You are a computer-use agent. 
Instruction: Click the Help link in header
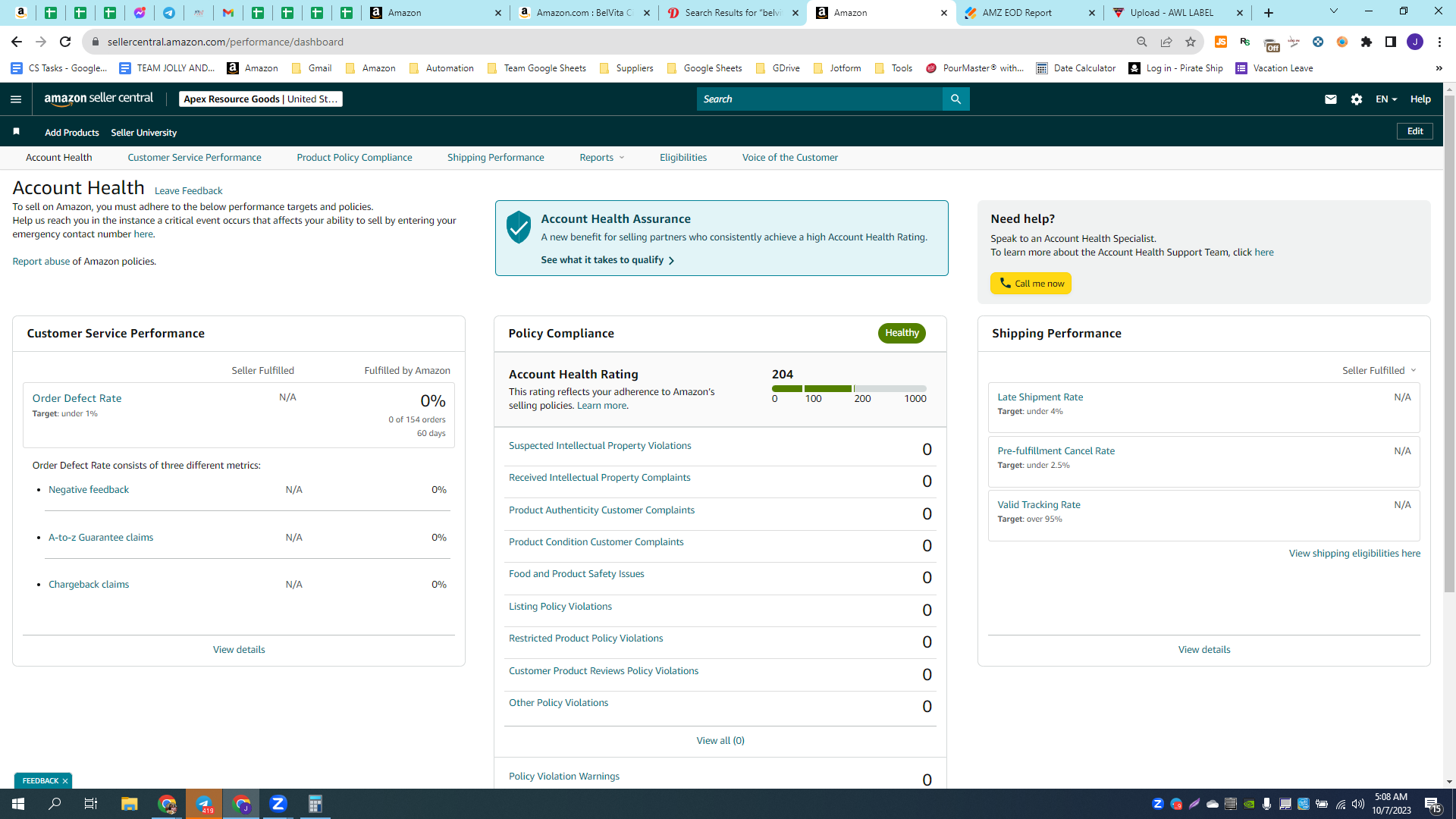pyautogui.click(x=1420, y=99)
